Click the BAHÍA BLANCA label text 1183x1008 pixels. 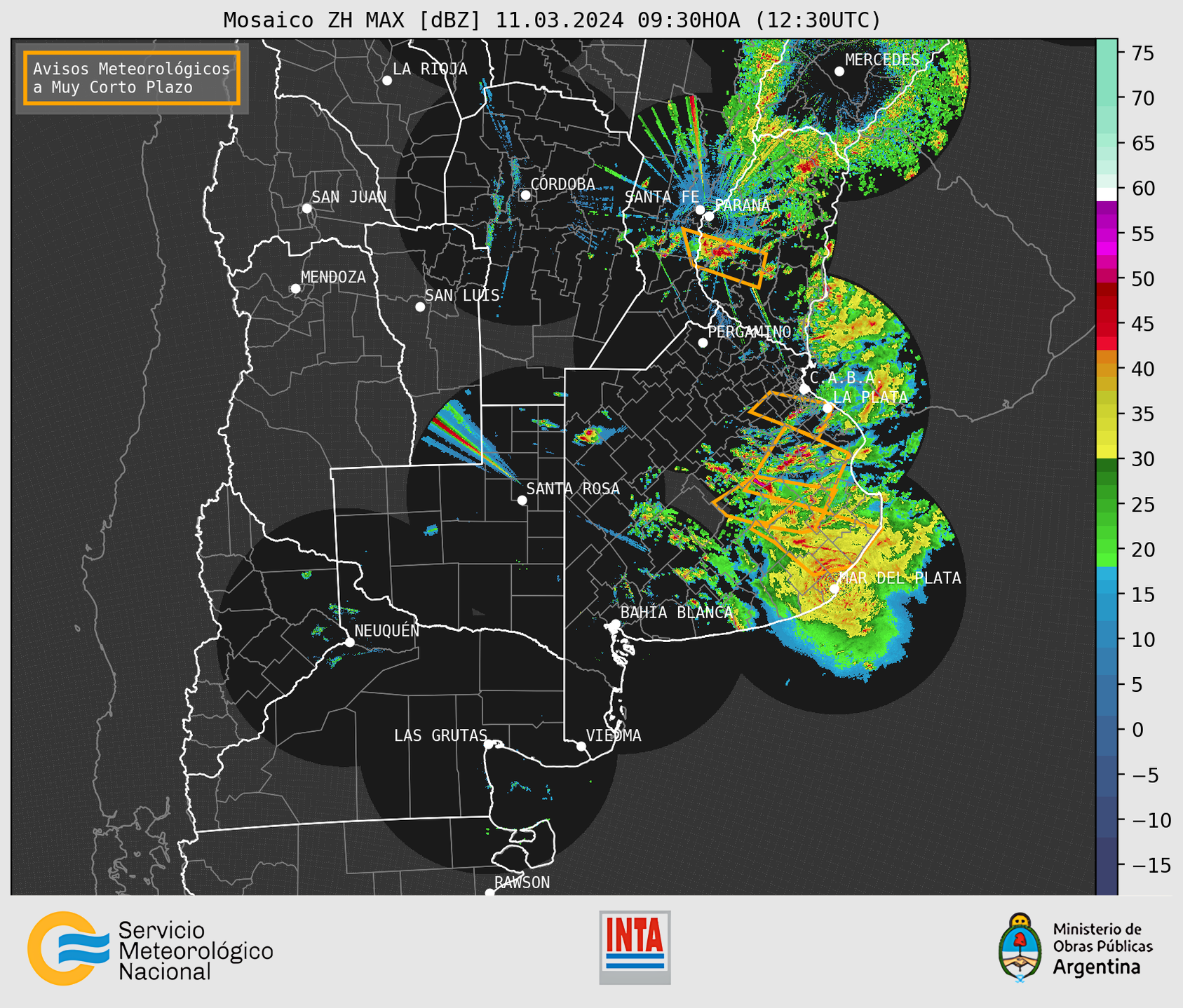pos(677,613)
